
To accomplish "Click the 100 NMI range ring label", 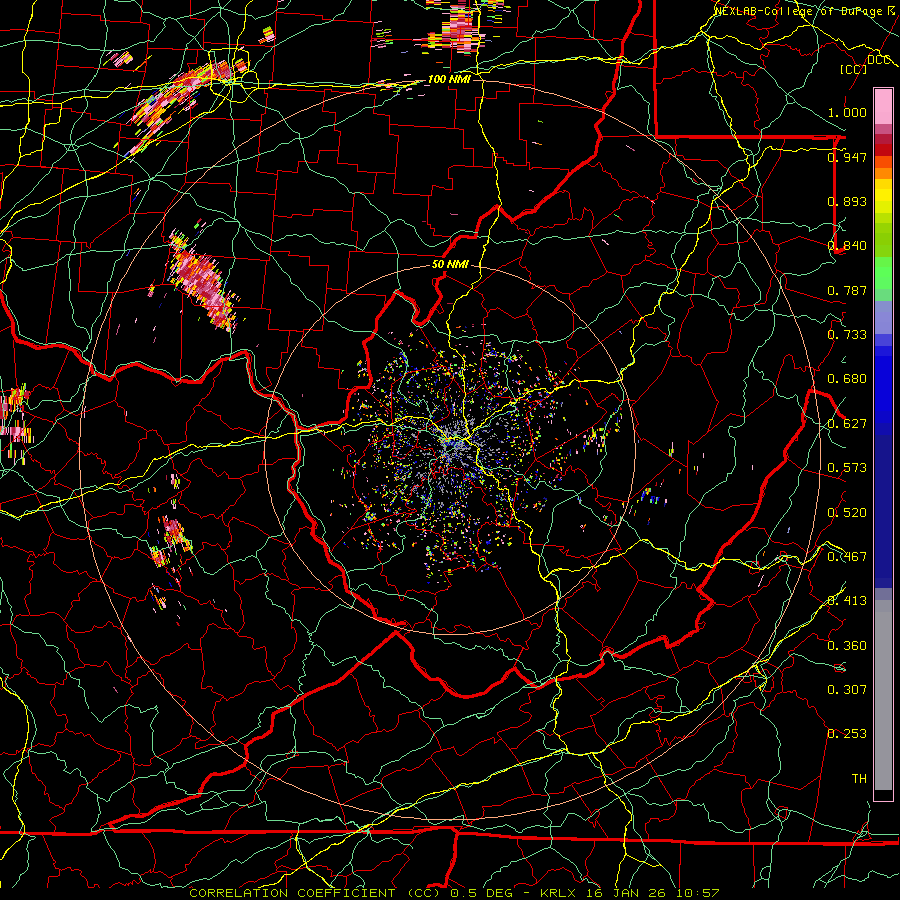I will [449, 79].
